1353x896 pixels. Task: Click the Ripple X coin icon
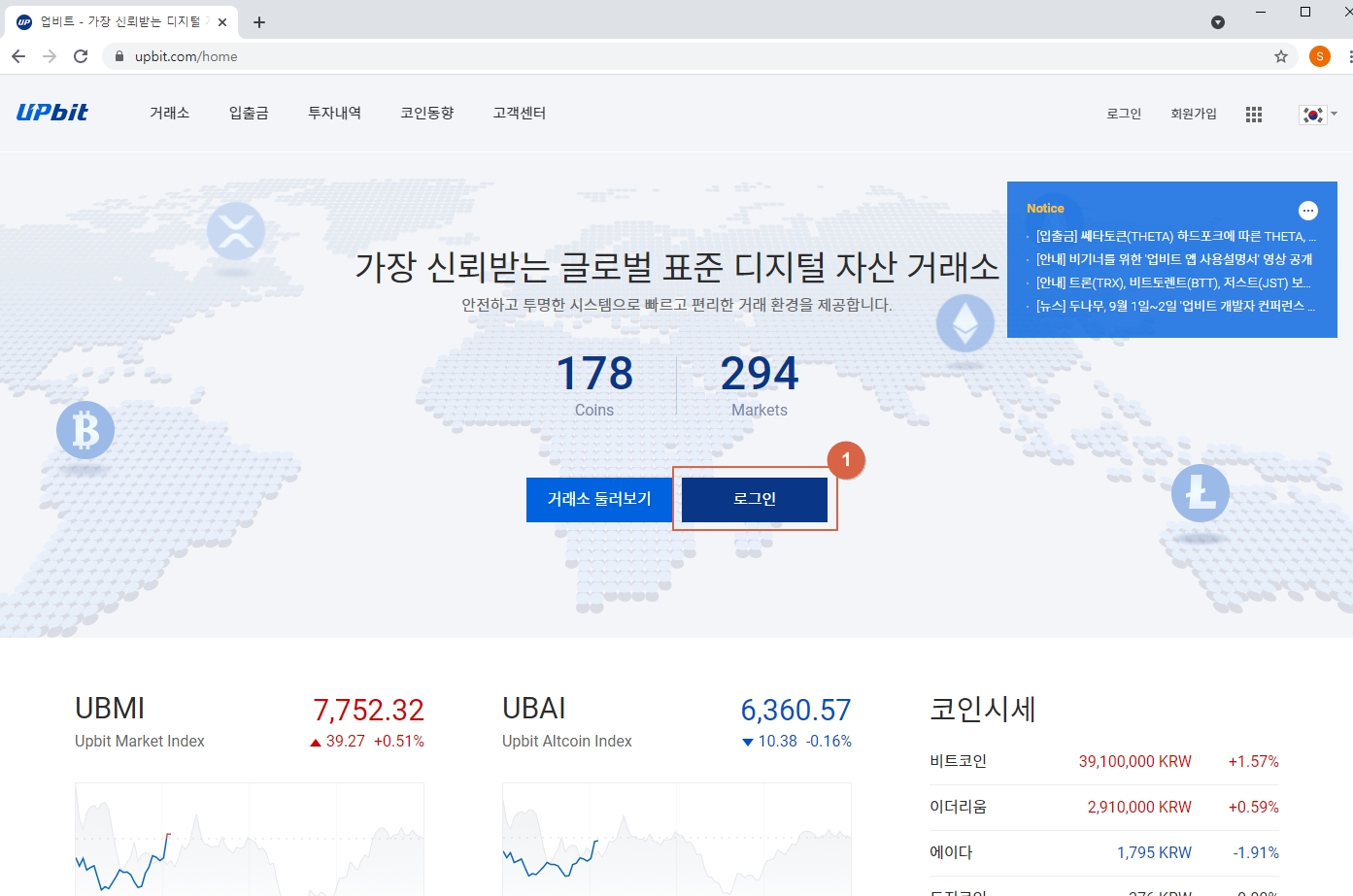[x=236, y=231]
